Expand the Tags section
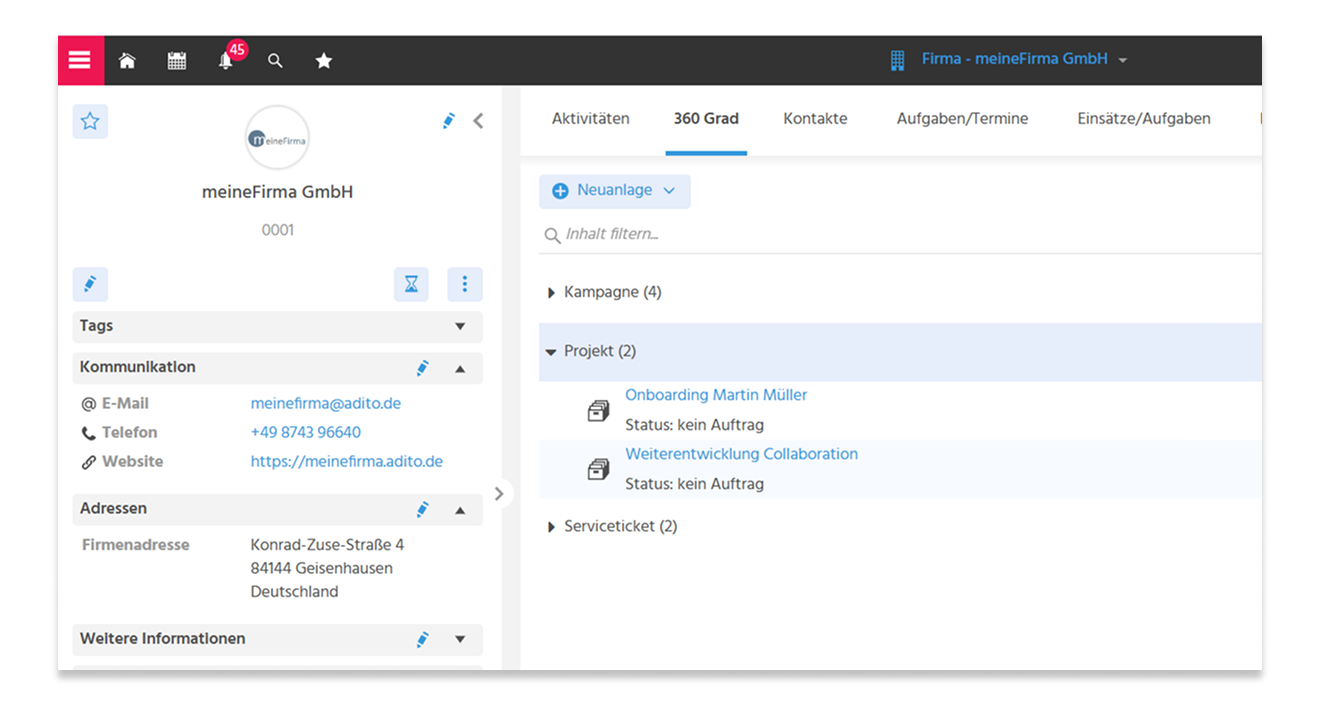 click(460, 326)
